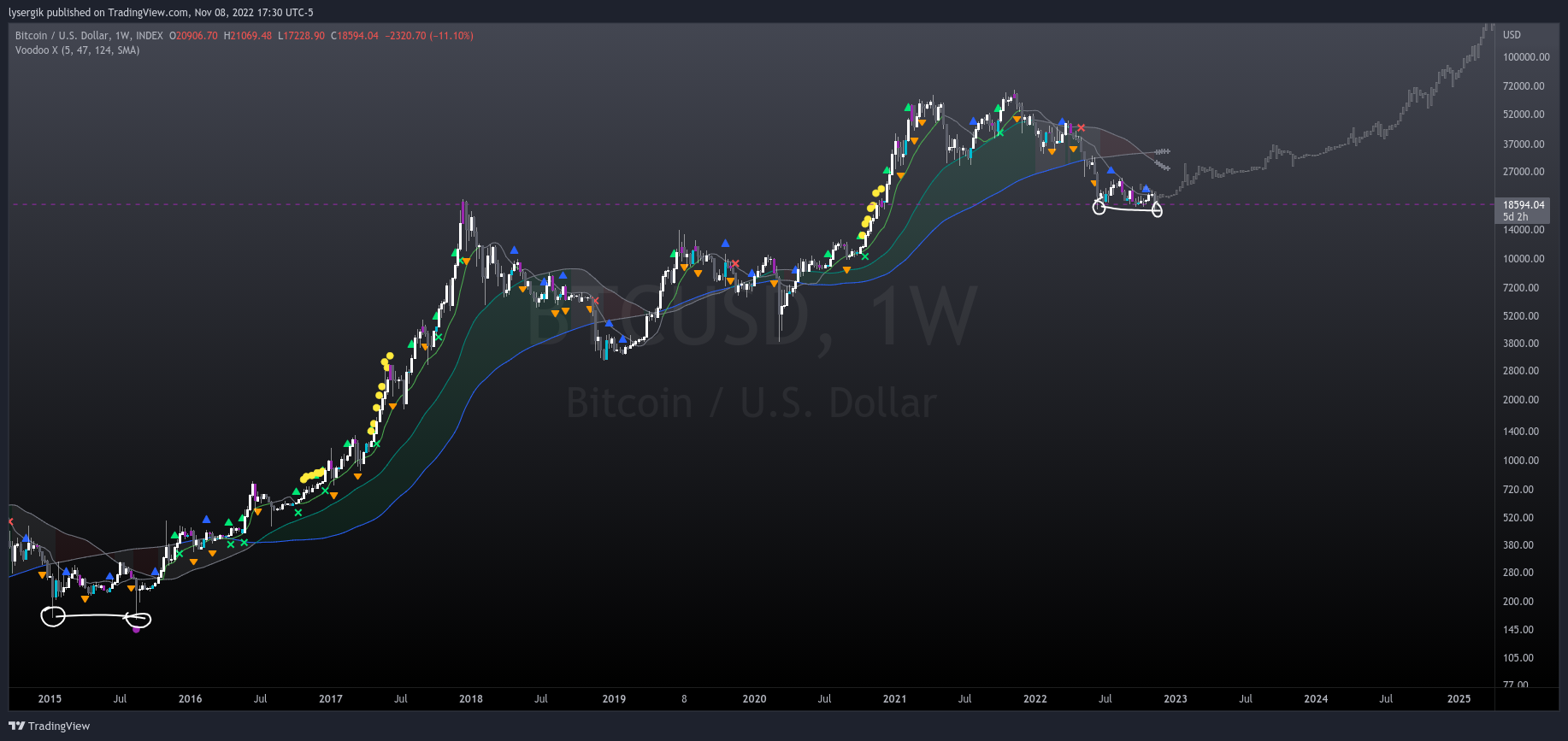This screenshot has height=741, width=1568.
Task: Click the Jul label between 2024 and 2025
Action: (1386, 699)
